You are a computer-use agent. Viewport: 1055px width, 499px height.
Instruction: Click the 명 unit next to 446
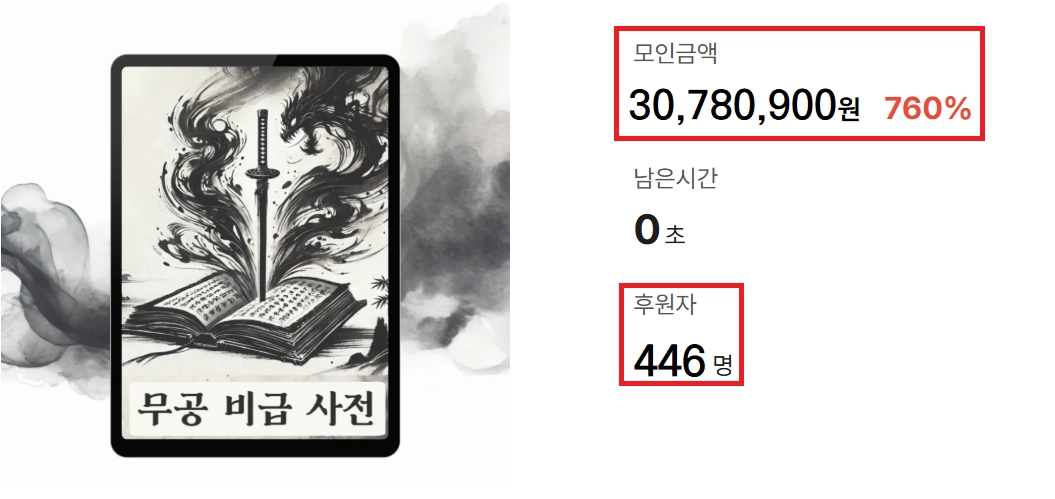pos(723,366)
